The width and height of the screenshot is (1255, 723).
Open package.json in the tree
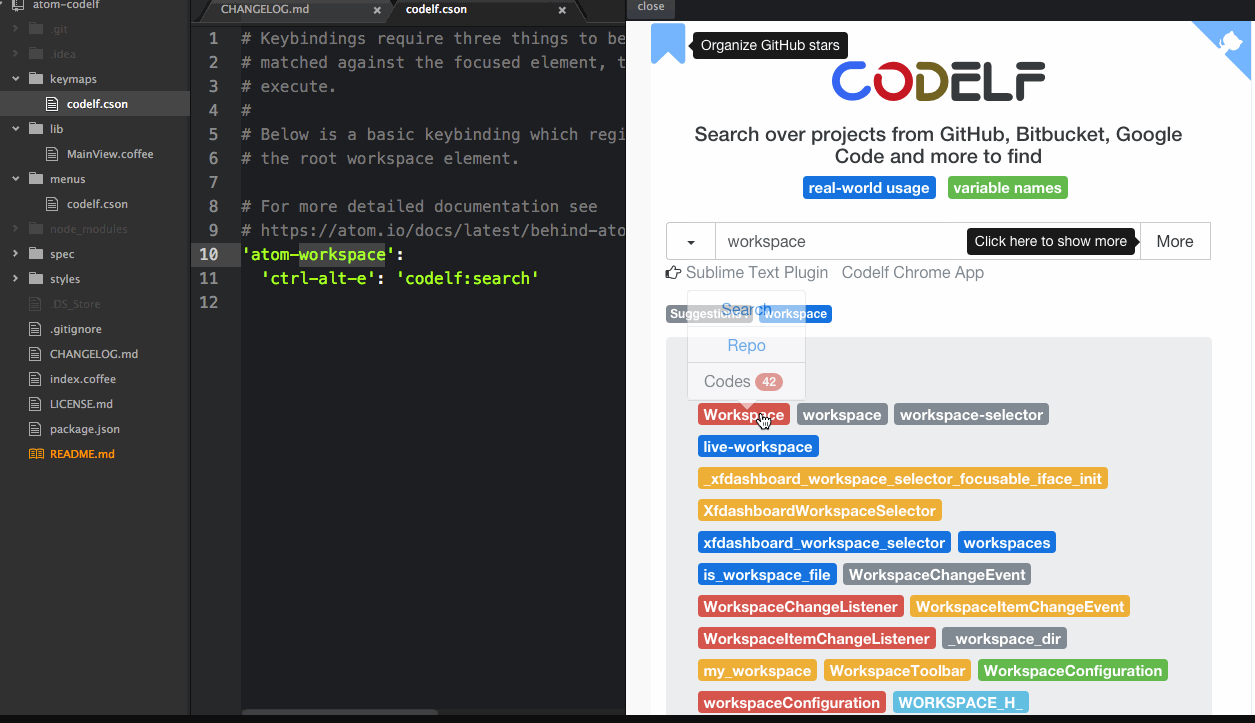point(85,429)
